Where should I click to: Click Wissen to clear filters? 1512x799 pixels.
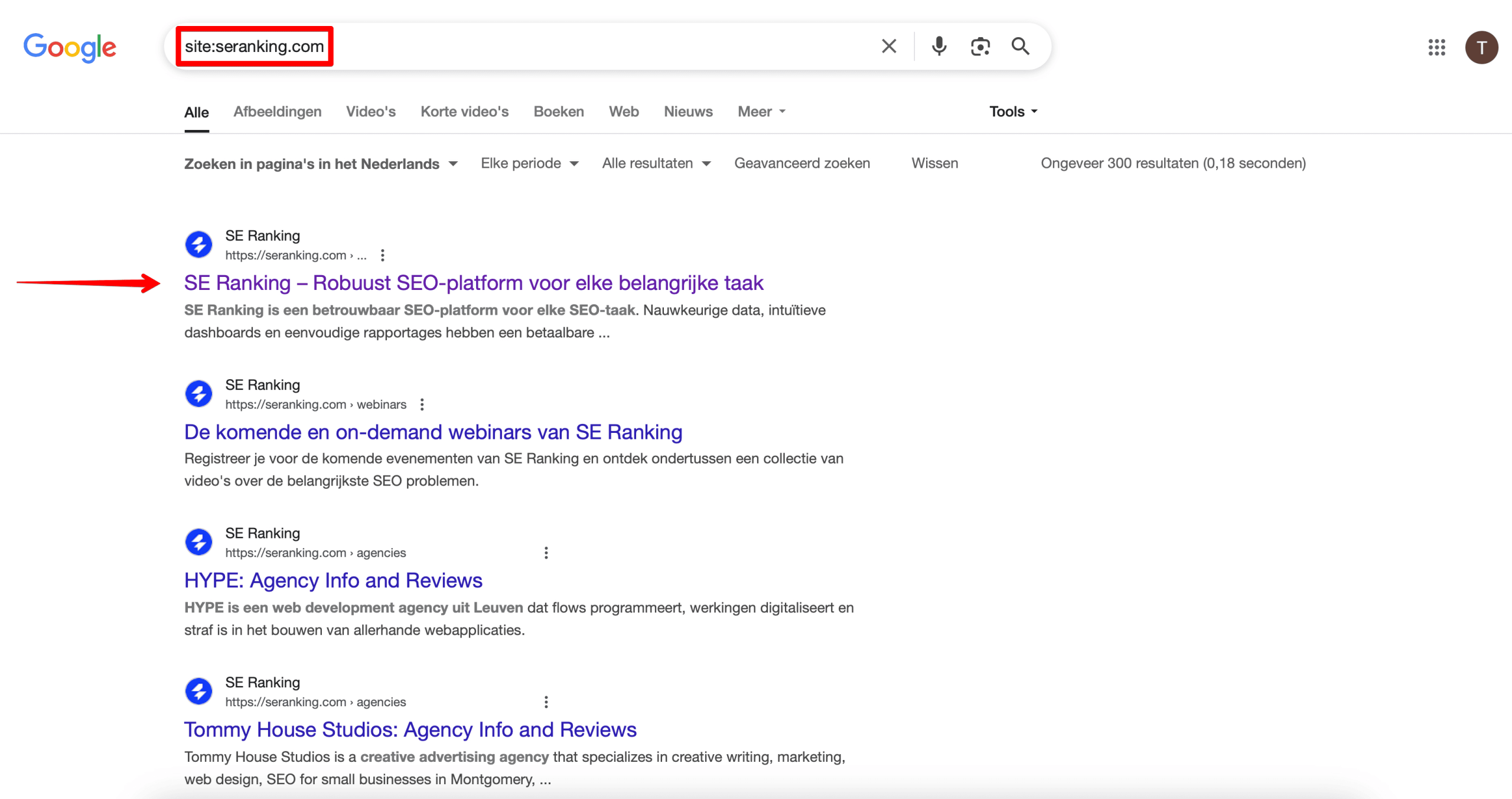934,164
